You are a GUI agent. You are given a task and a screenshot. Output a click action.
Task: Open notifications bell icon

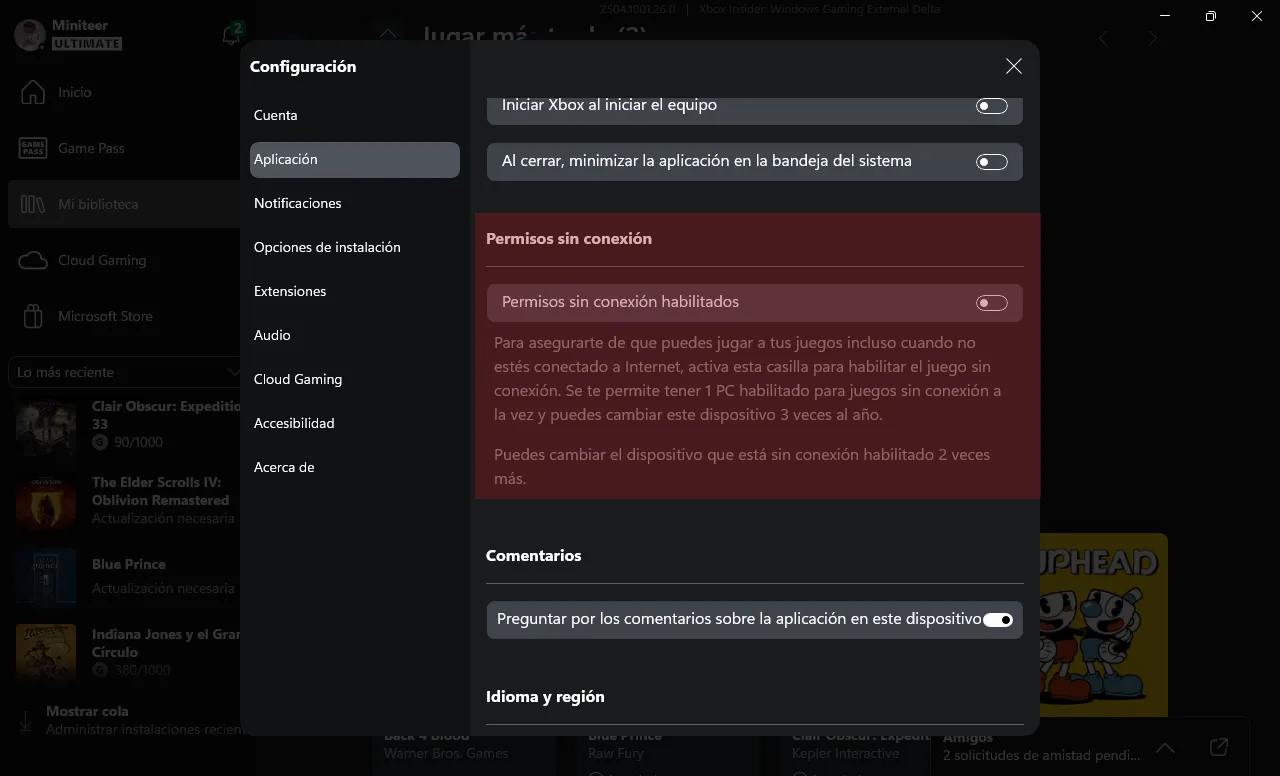(231, 35)
